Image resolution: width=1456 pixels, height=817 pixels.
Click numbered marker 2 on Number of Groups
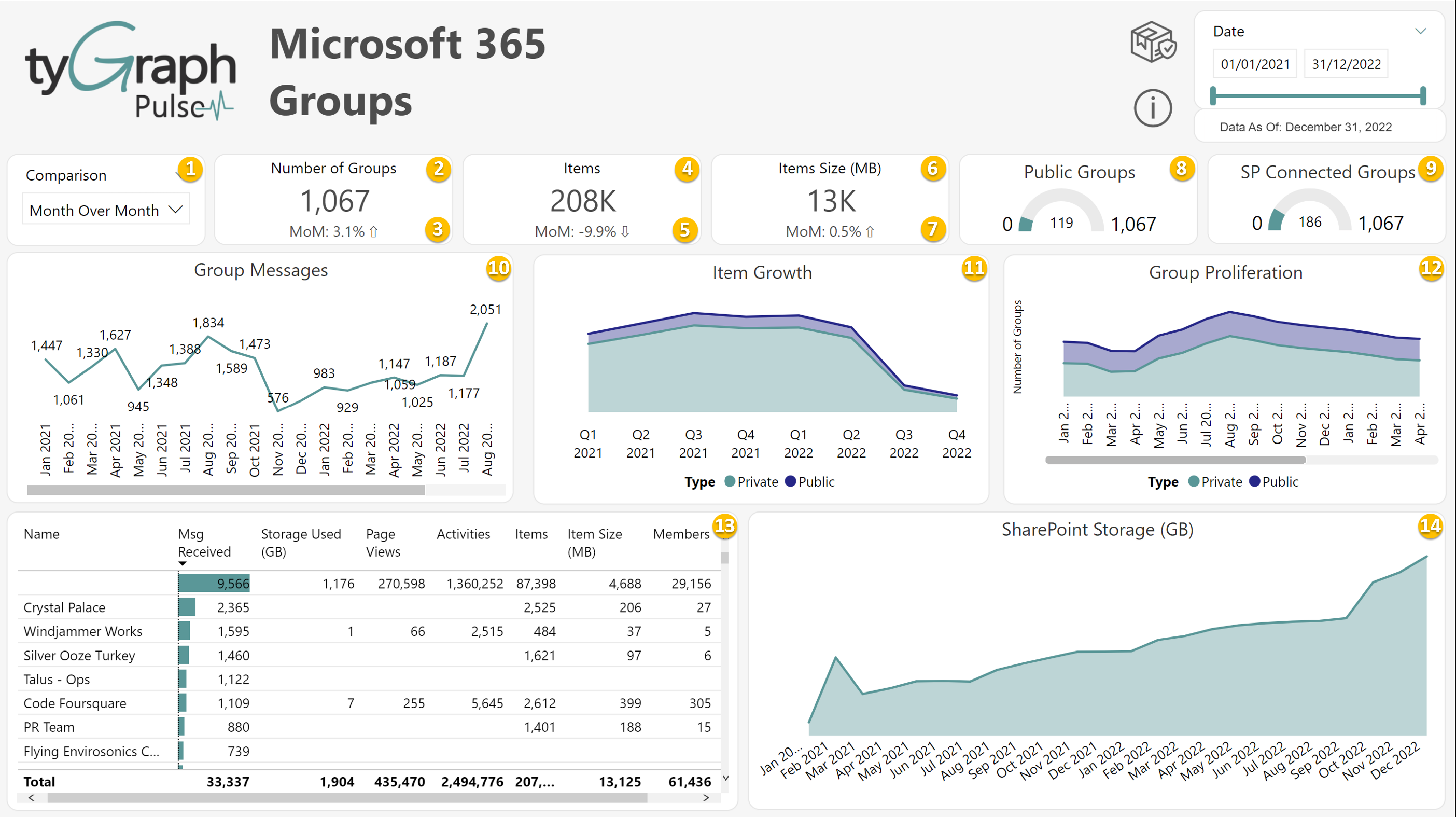(x=438, y=169)
